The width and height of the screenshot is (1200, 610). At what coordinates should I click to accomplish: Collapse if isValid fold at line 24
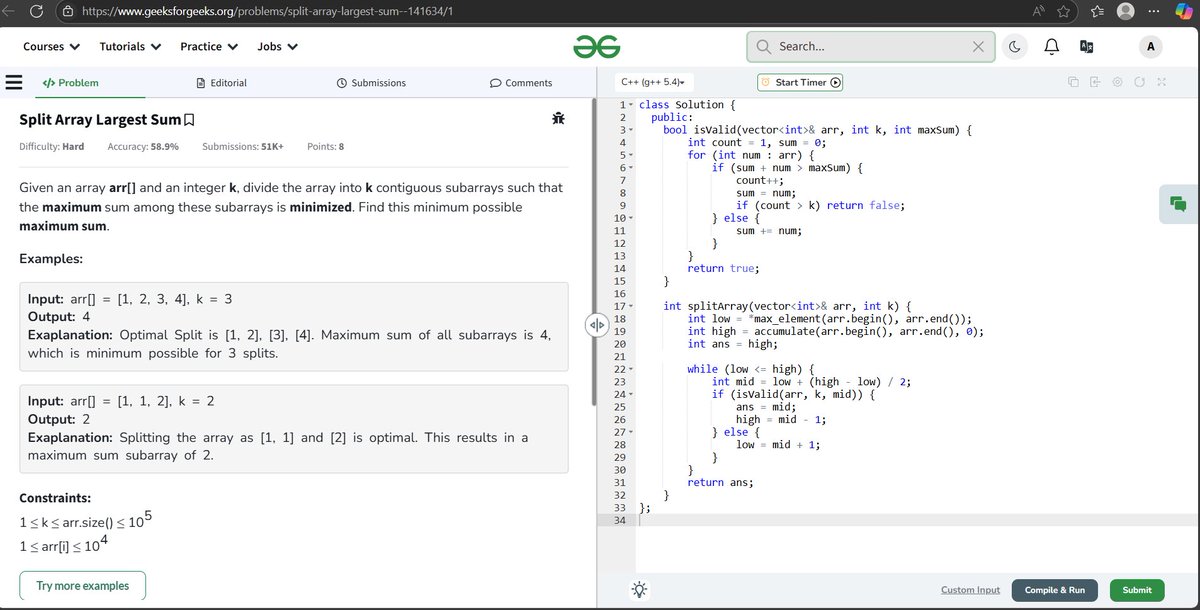pos(630,393)
